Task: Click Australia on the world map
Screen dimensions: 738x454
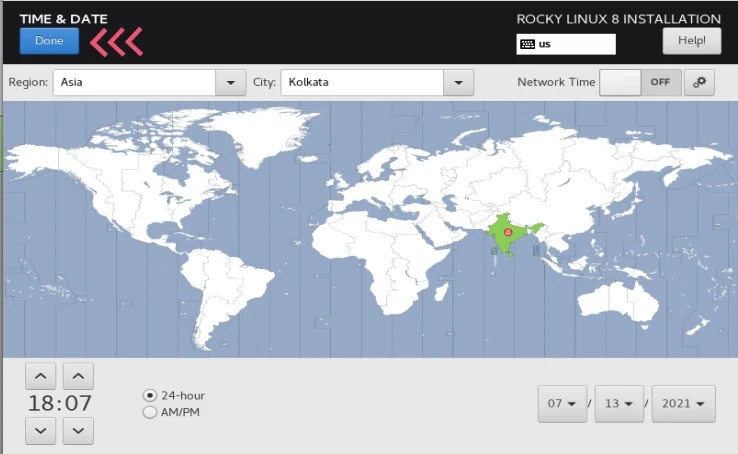Action: coord(619,301)
